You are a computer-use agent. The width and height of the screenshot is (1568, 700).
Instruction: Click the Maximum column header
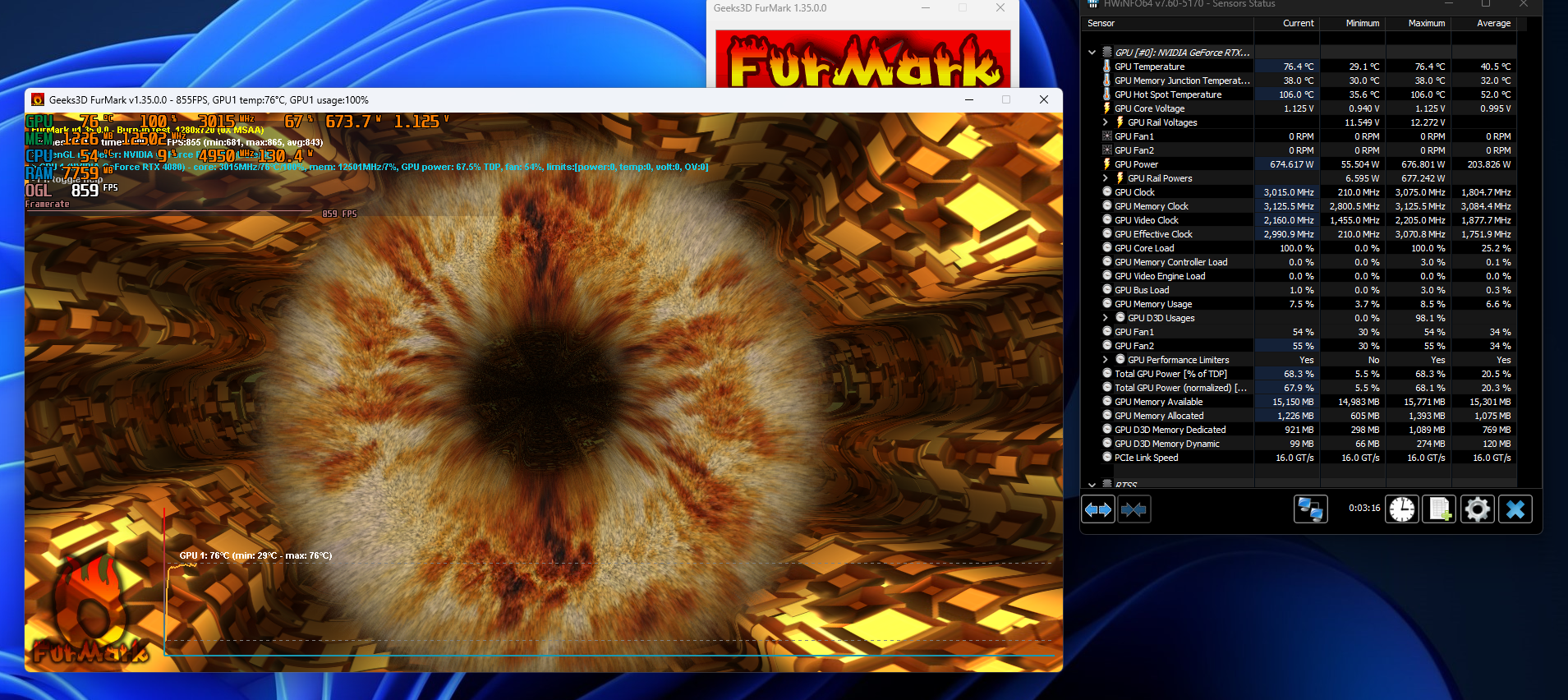click(1418, 23)
